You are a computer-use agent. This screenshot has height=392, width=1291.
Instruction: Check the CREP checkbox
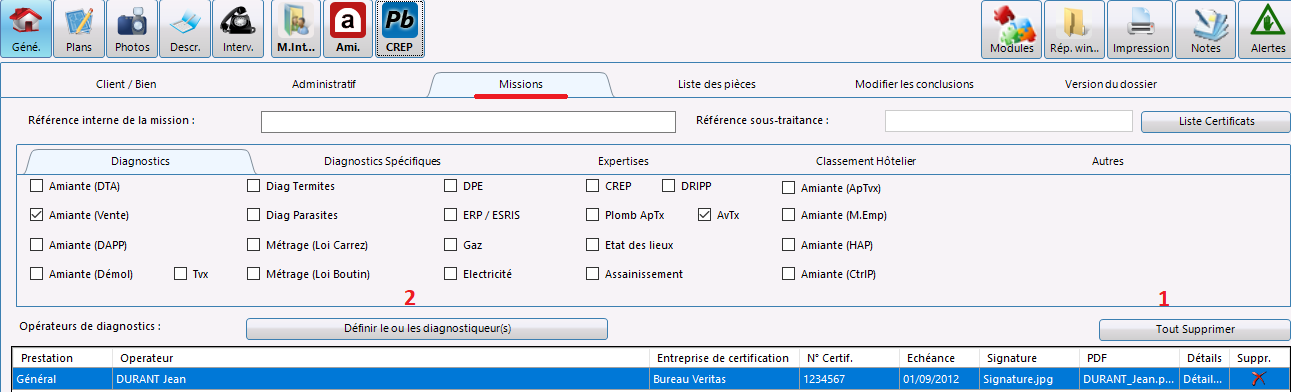pos(594,186)
